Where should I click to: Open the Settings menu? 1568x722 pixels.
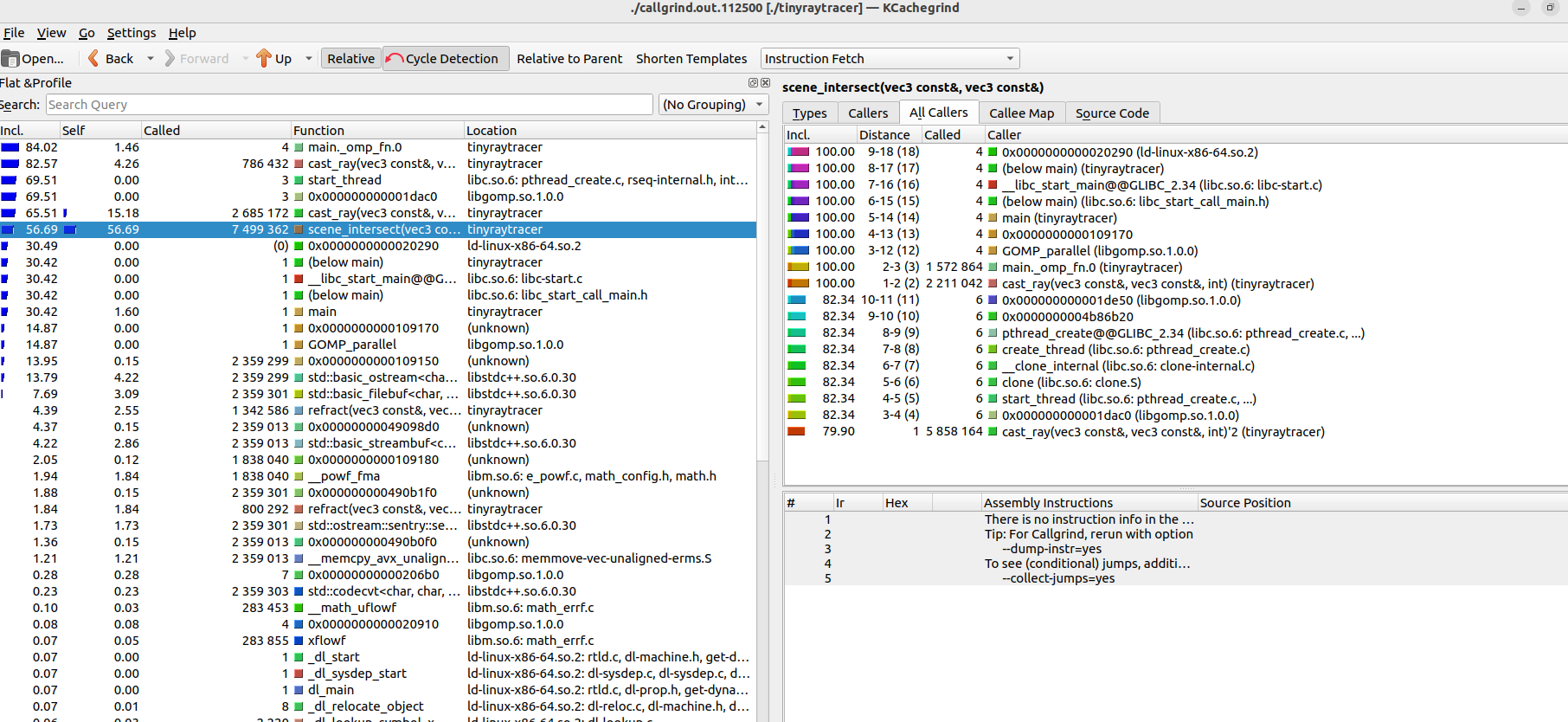click(131, 33)
